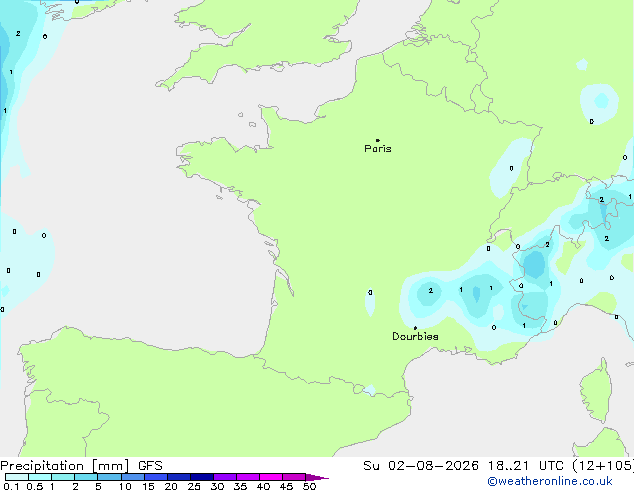This screenshot has height=490, width=634.
Task: Click the forecast date 'Su 02-08-2026'
Action: [x=421, y=466]
